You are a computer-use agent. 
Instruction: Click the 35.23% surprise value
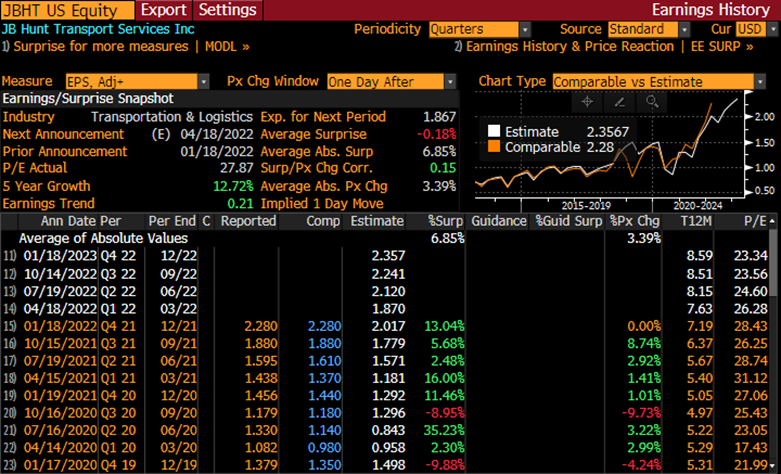click(444, 431)
